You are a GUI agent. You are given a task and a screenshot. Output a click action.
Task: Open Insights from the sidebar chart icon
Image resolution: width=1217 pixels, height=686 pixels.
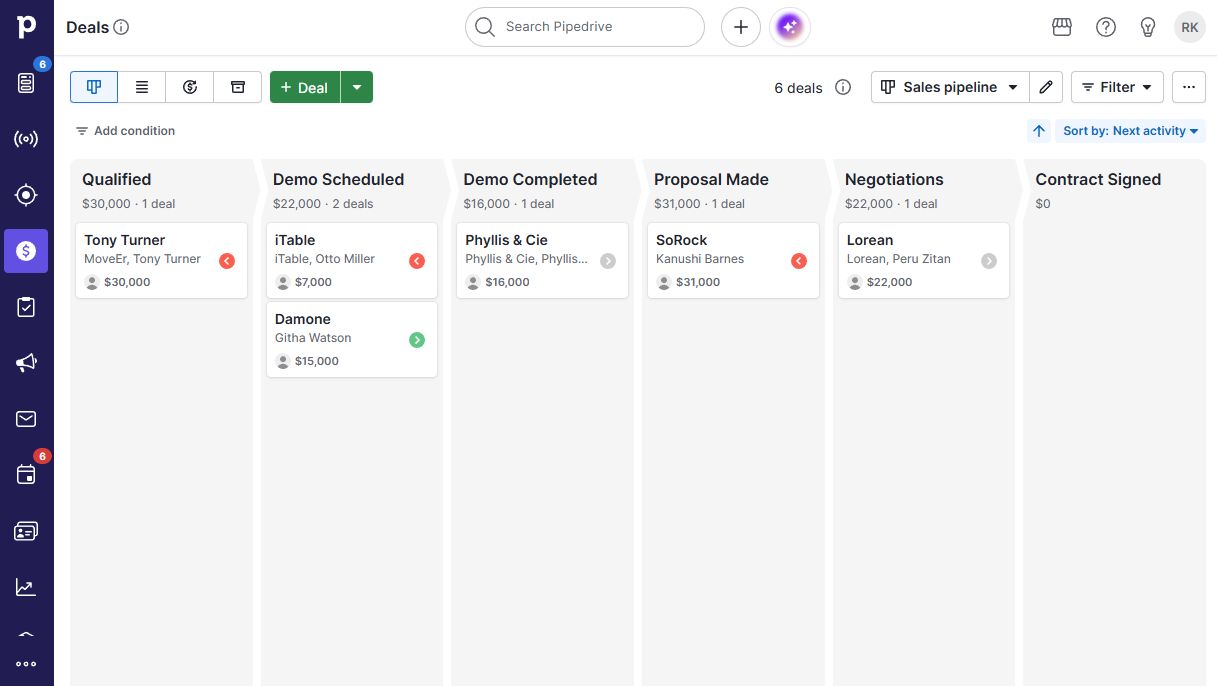point(26,587)
